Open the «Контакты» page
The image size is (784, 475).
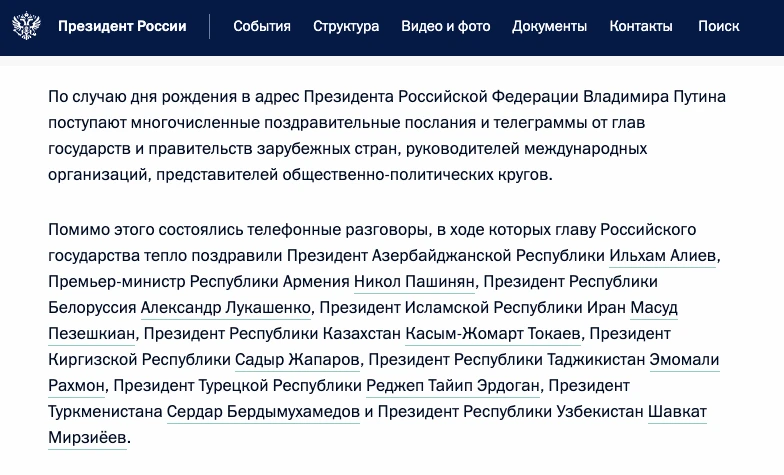pyautogui.click(x=640, y=26)
